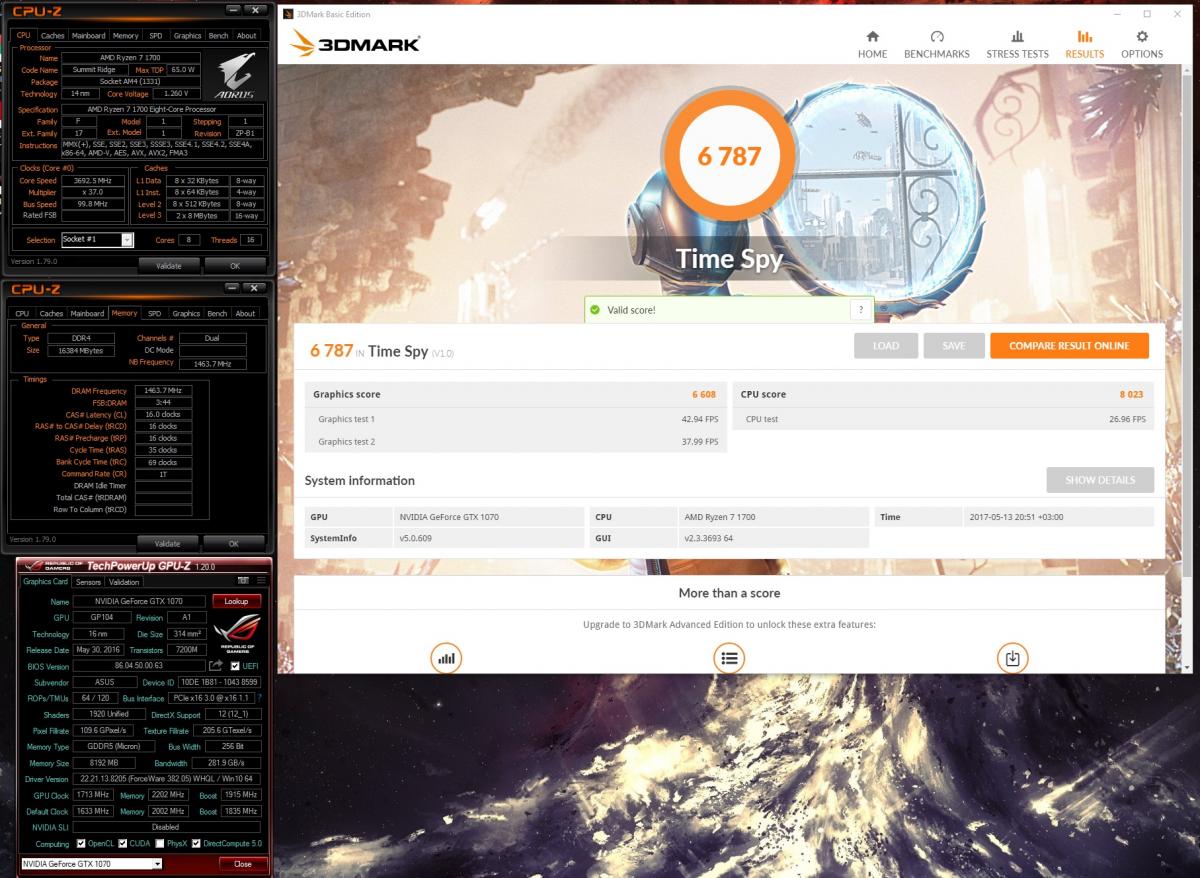Switch to Validation tab in GPU-Z
This screenshot has width=1200, height=878.
tap(124, 582)
